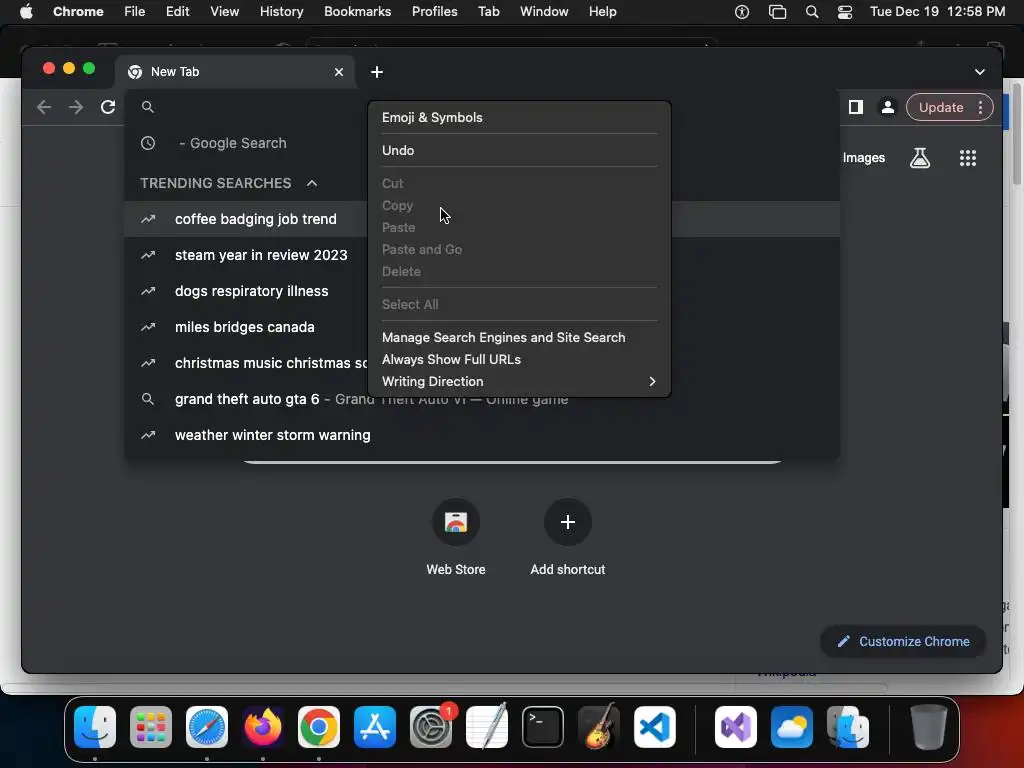
Task: Select 'grand theft auto gta 6' suggestion
Action: (481, 399)
